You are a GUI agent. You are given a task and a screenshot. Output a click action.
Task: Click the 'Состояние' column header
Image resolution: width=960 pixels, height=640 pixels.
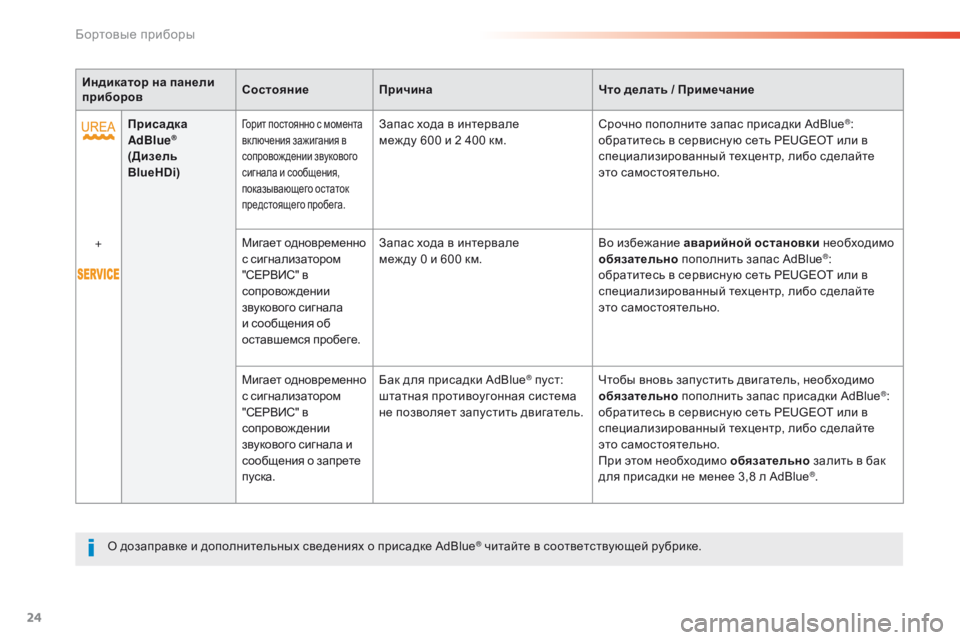[x=304, y=89]
